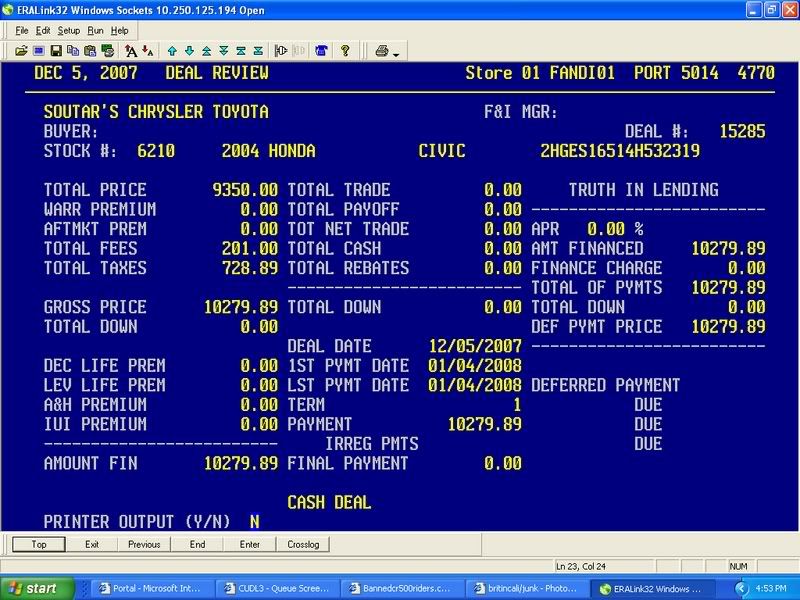Click the connect plug icon
Screen dimensions: 800x600
point(281,50)
